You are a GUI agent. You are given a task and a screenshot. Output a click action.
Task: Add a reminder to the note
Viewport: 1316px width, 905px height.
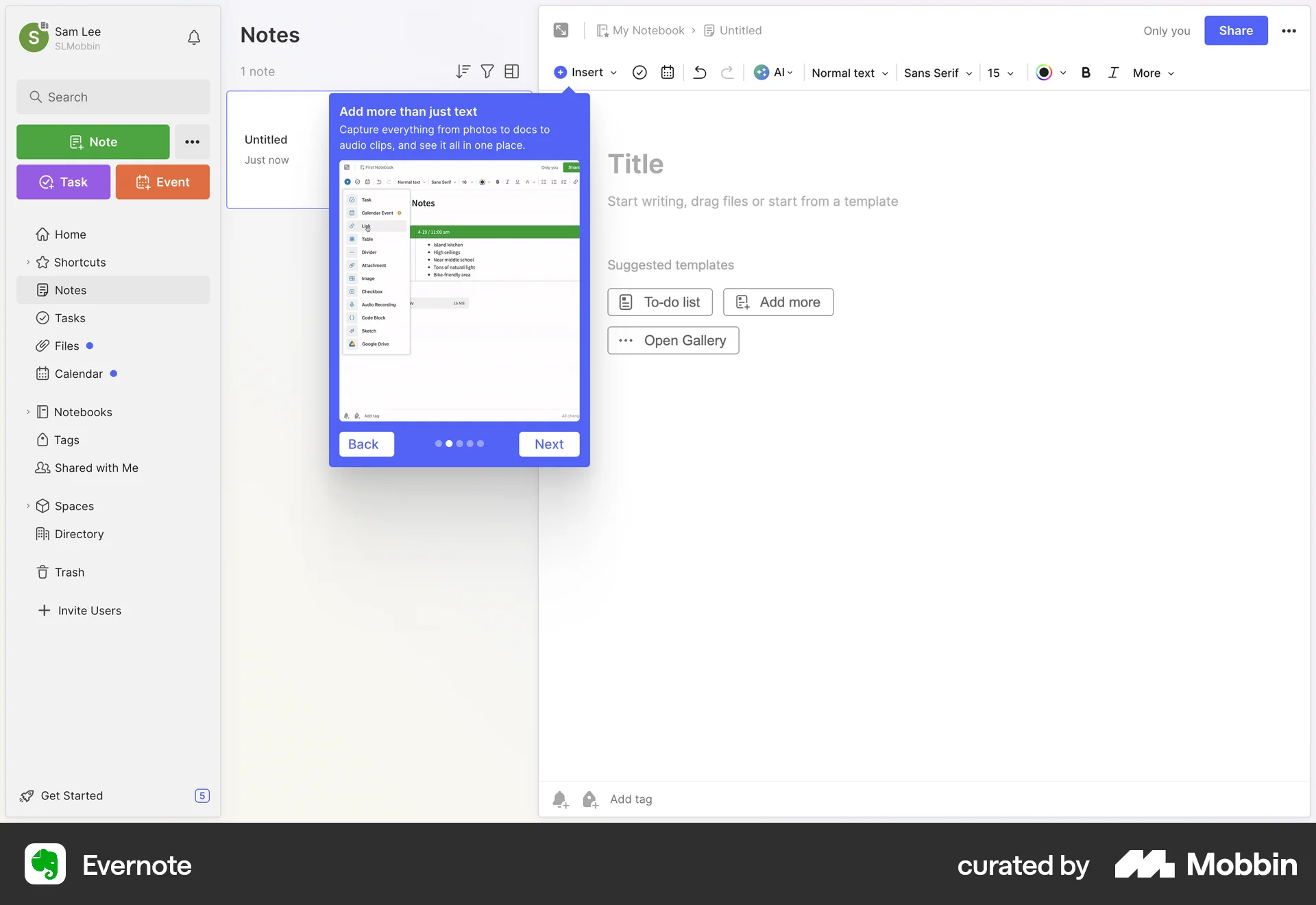[x=560, y=799]
